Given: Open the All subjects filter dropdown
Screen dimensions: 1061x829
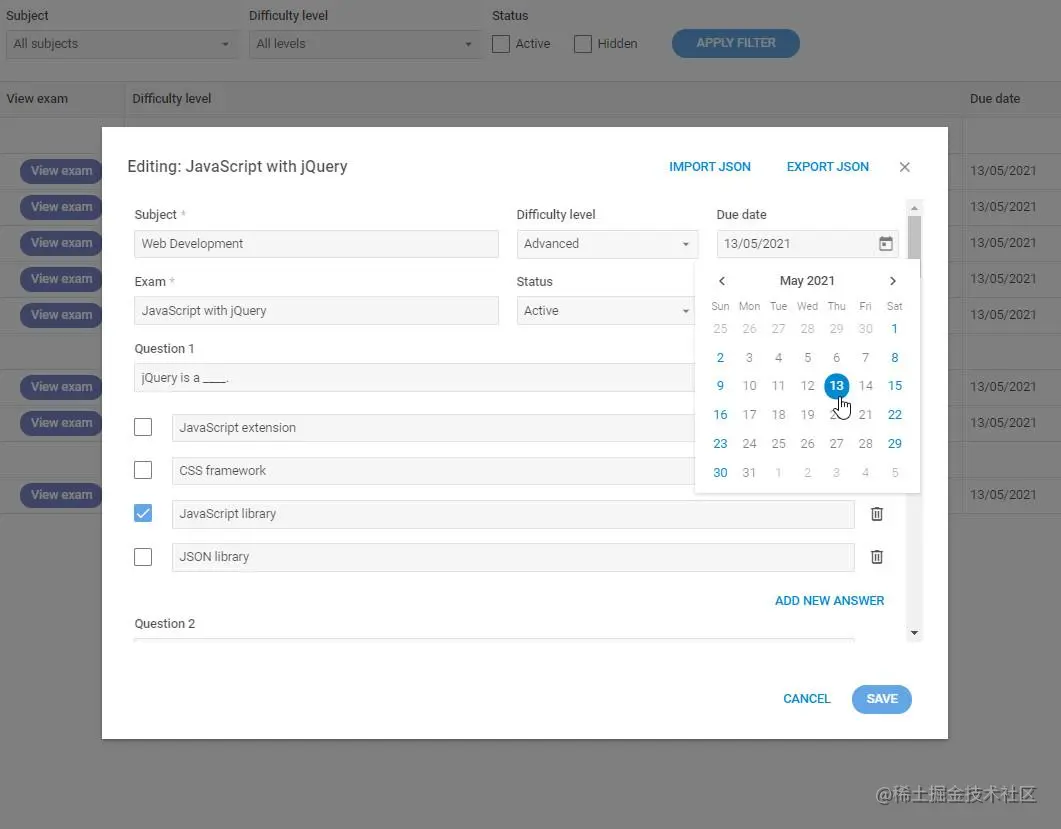Looking at the screenshot, I should click(122, 44).
